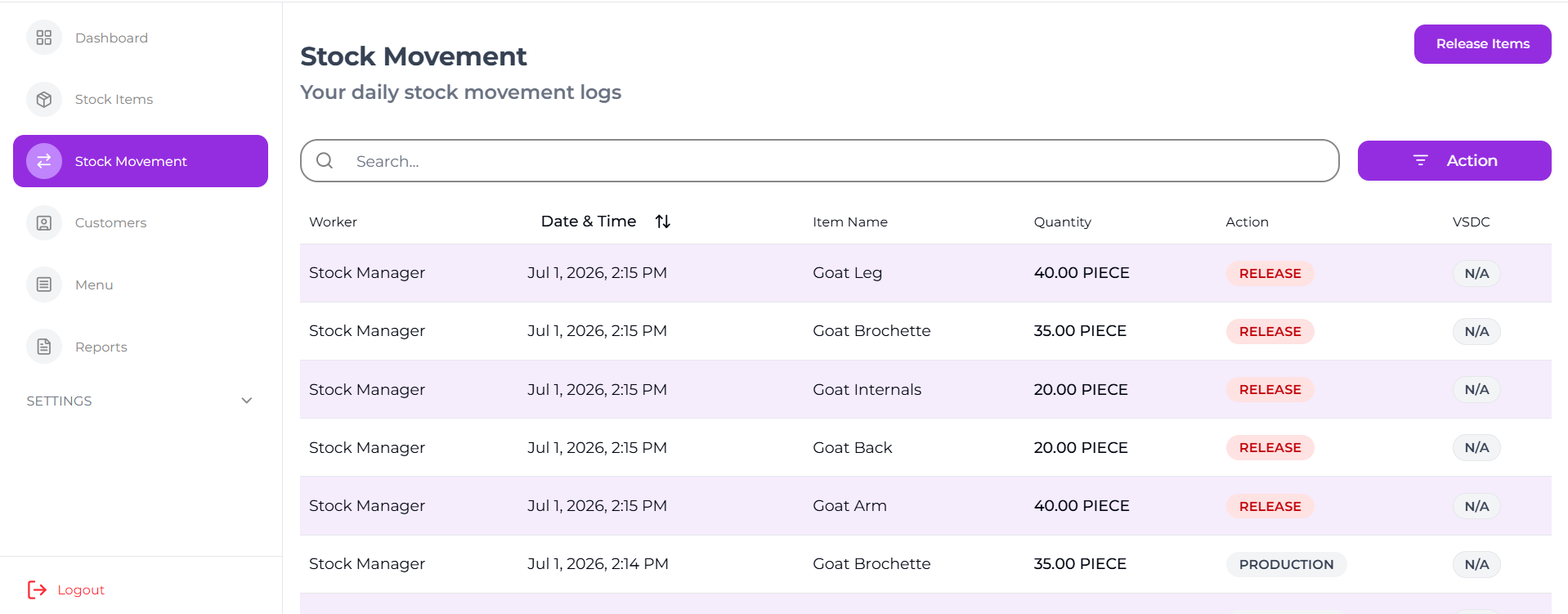Click 20.00 PIECE in Goat Back row
1568x614 pixels.
tap(1080, 448)
